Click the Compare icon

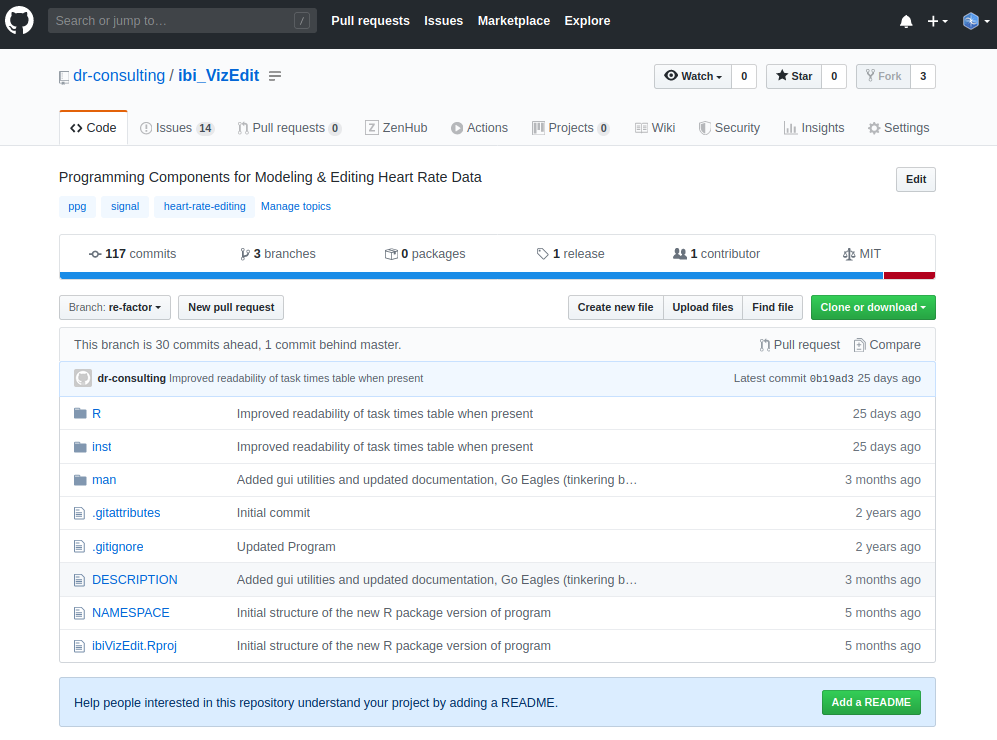[x=860, y=345]
